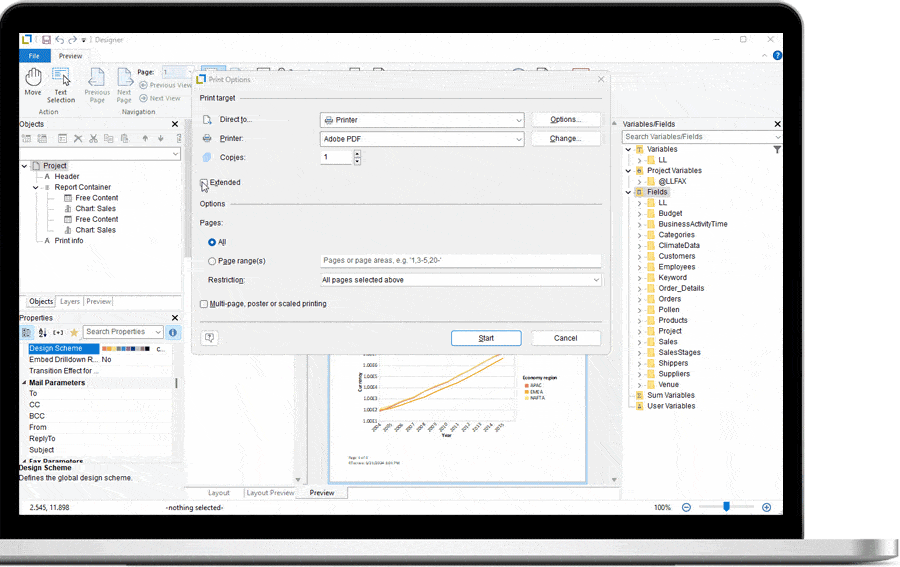The width and height of the screenshot is (900, 567).
Task: Click the Cut scissors in Objects toolbar
Action: point(93,138)
